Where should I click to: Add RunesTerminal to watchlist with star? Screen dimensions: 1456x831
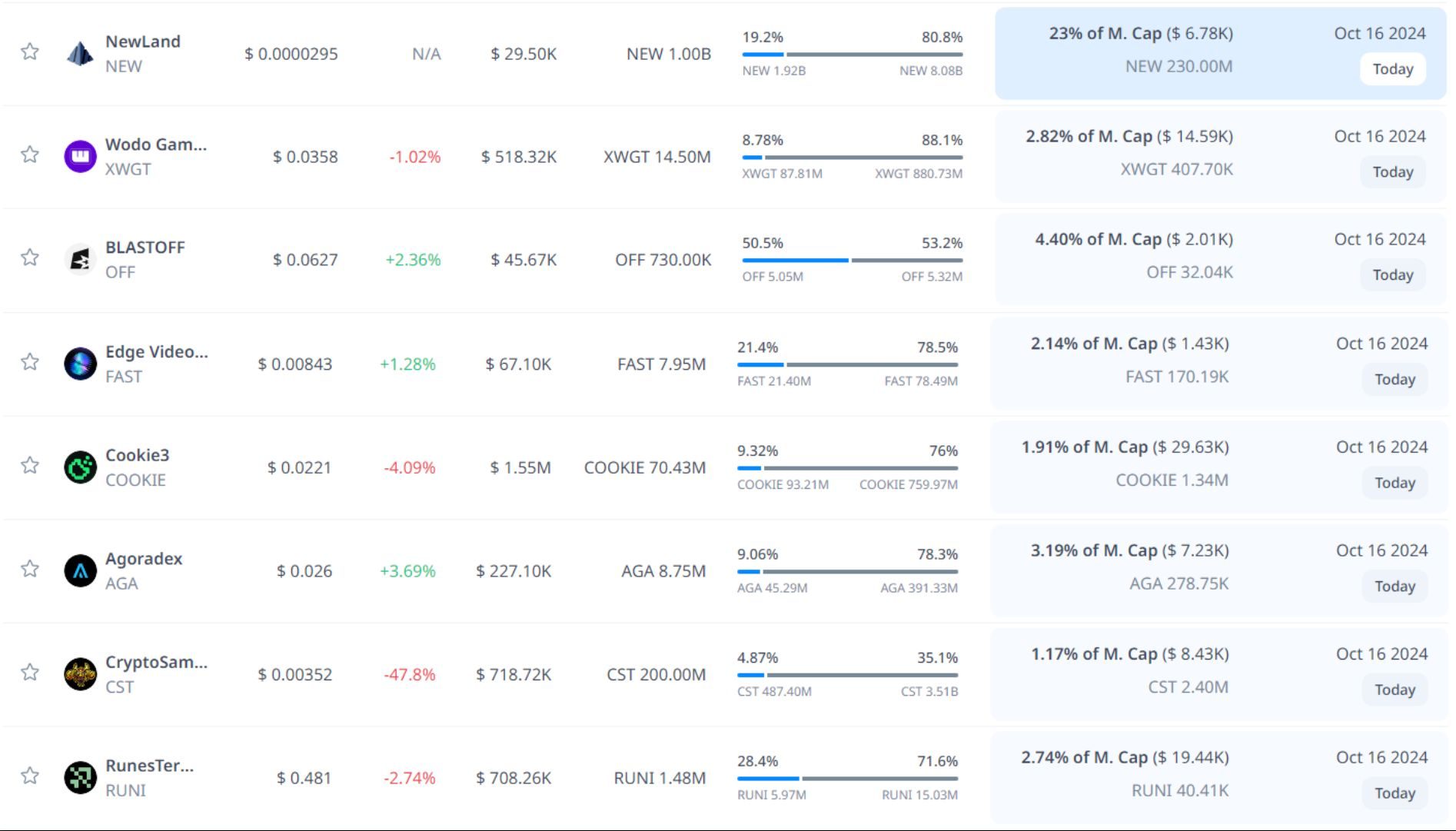coord(30,776)
